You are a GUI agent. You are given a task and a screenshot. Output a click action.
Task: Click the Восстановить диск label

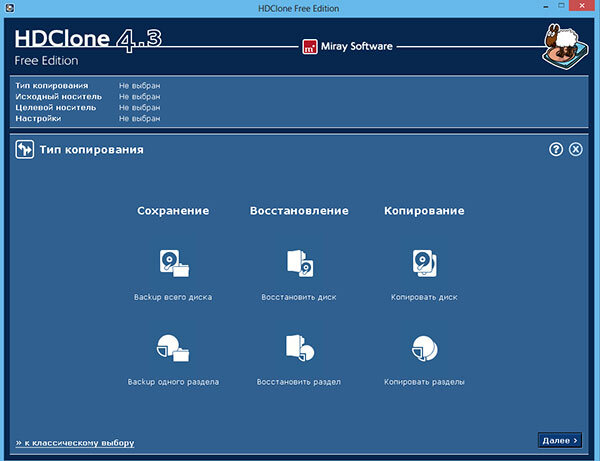(x=299, y=297)
